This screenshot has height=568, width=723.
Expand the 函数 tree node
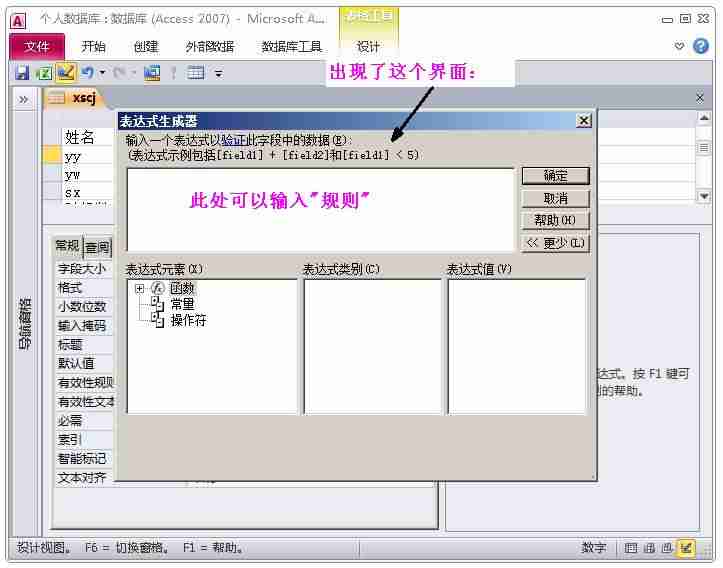pos(139,289)
